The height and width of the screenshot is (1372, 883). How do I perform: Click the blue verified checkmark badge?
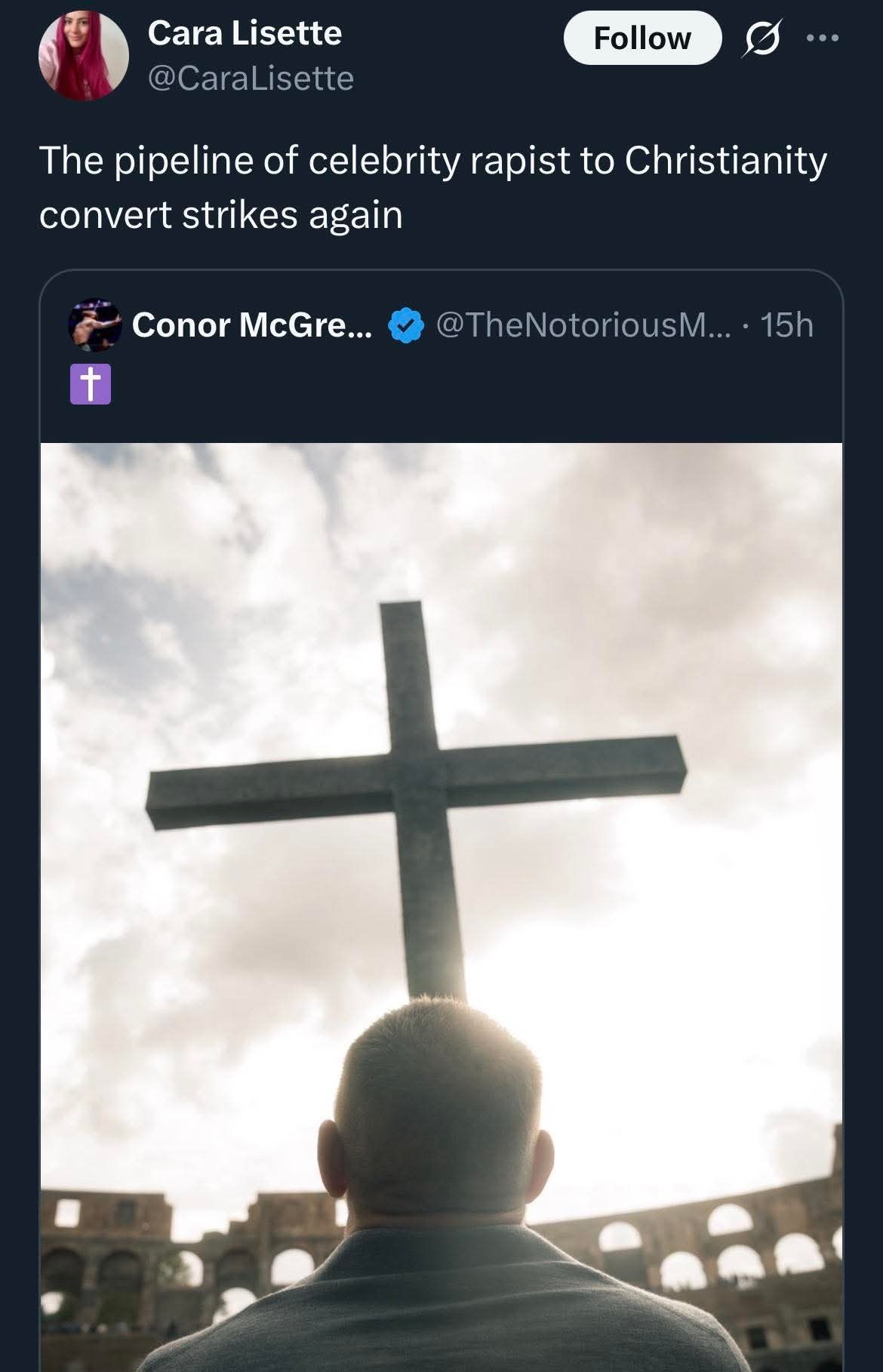point(403,325)
